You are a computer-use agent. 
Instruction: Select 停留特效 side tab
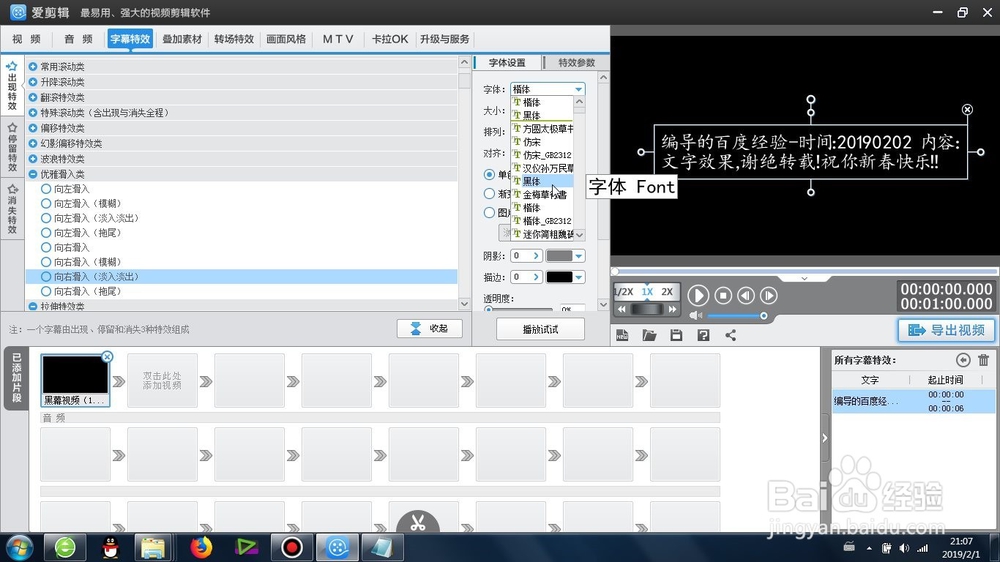[x=11, y=147]
